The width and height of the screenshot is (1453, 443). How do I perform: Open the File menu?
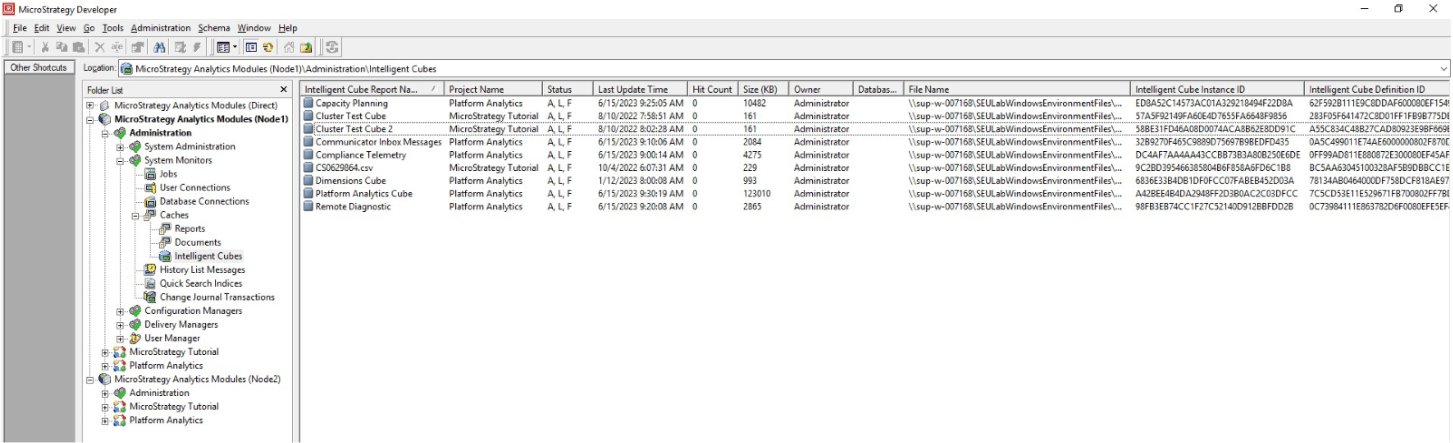[20, 28]
